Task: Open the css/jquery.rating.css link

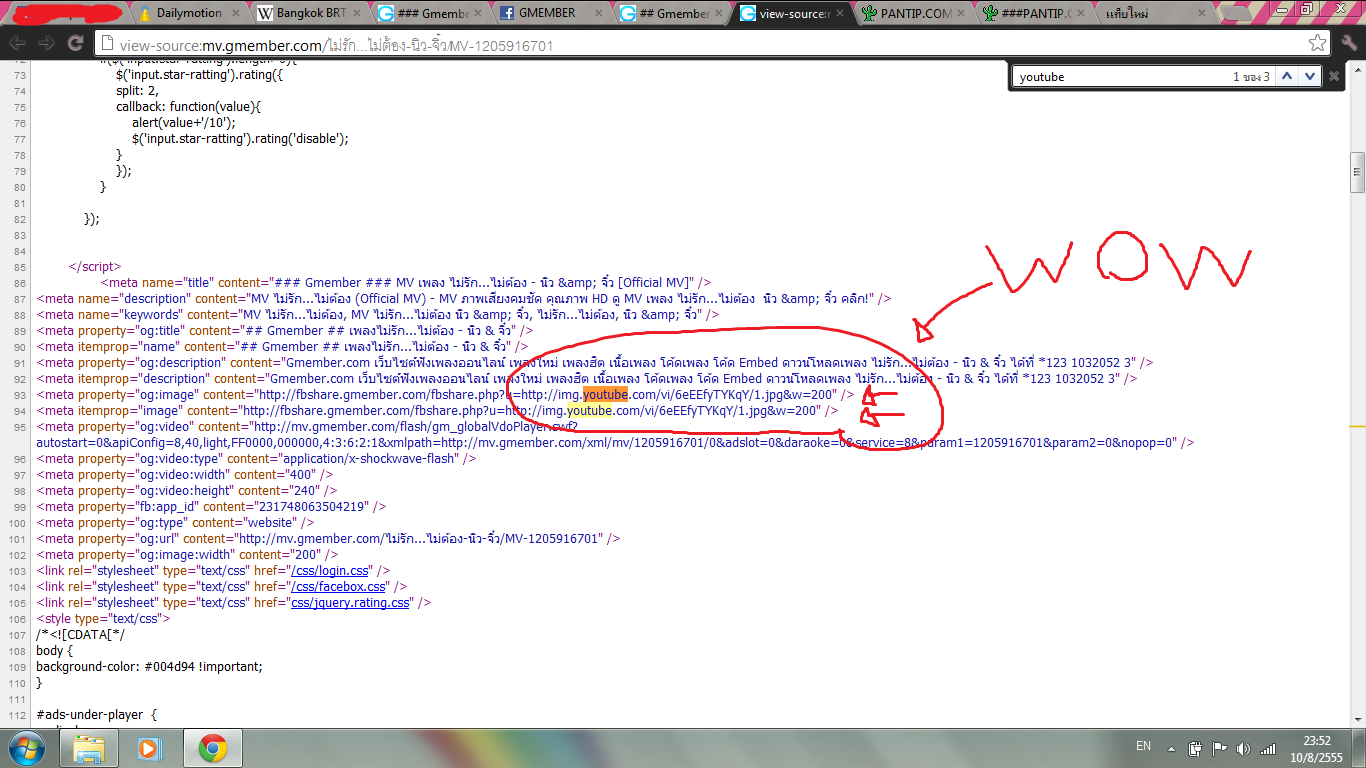Action: point(350,603)
